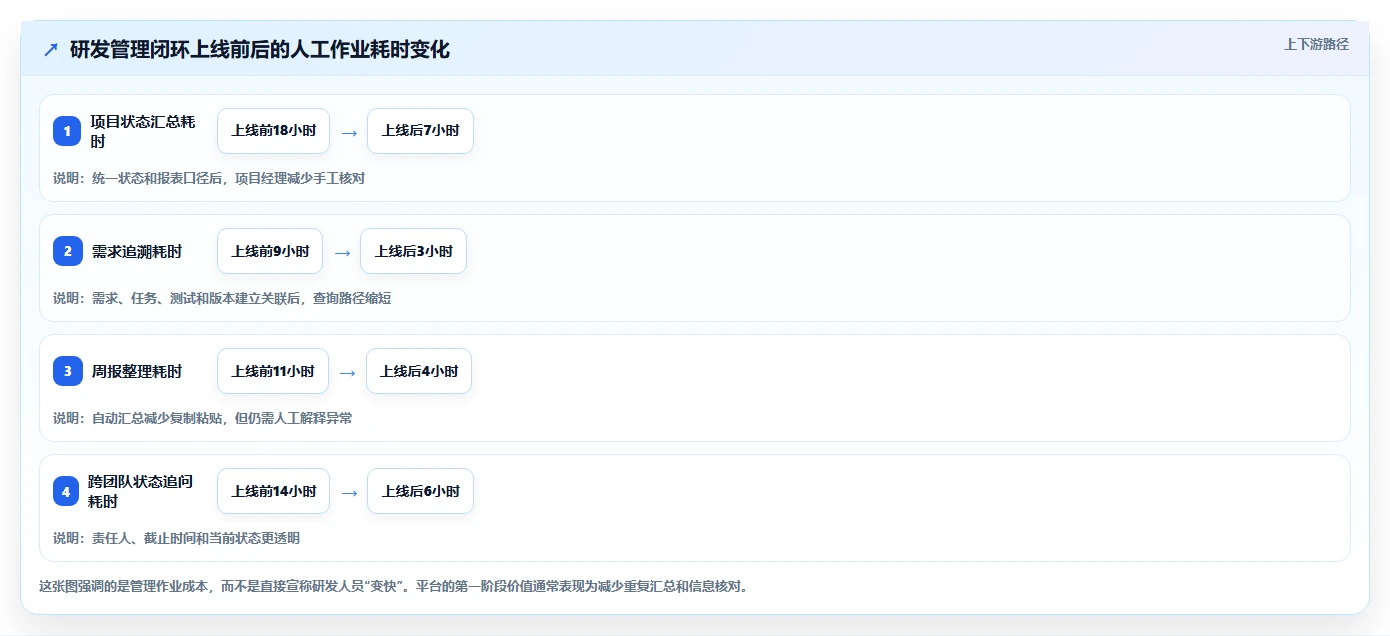
Task: Click the number 3 badge
Action: click(x=67, y=371)
